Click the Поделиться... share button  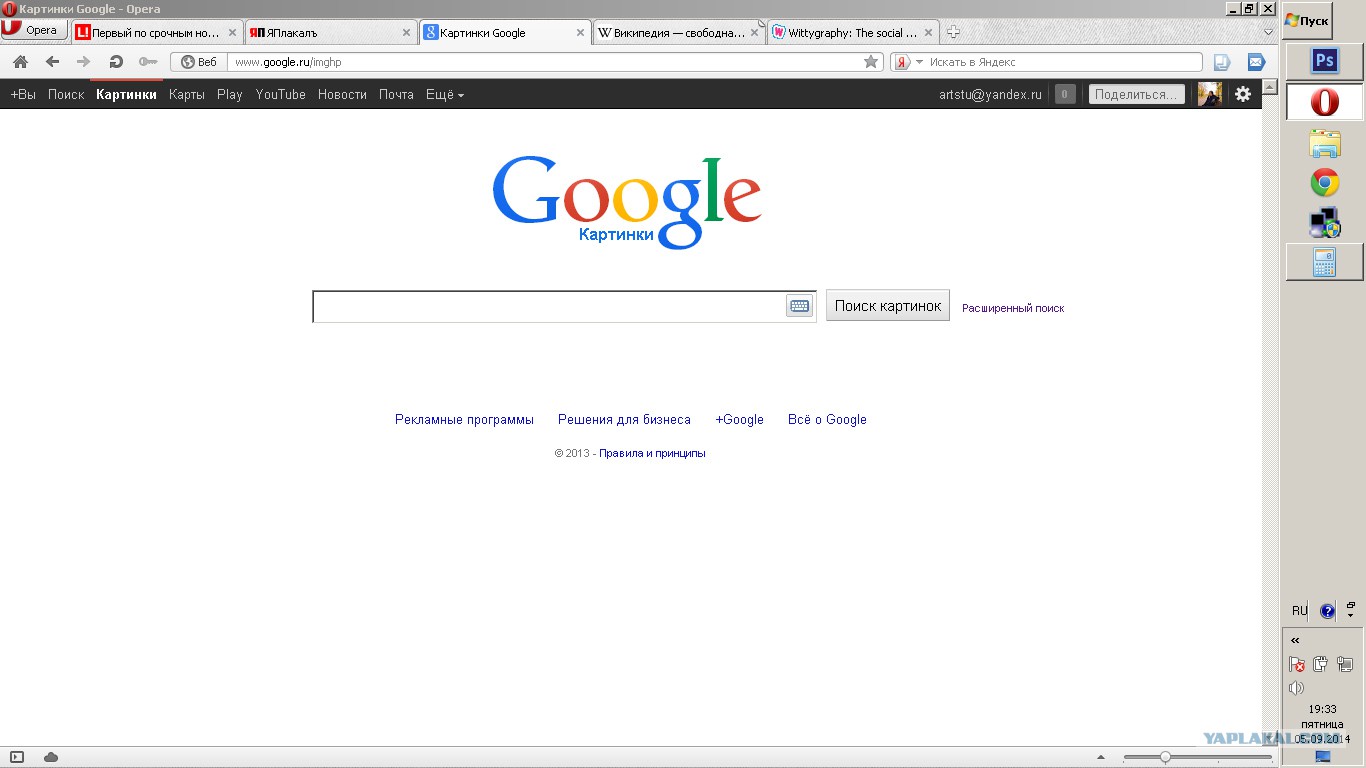point(1137,95)
